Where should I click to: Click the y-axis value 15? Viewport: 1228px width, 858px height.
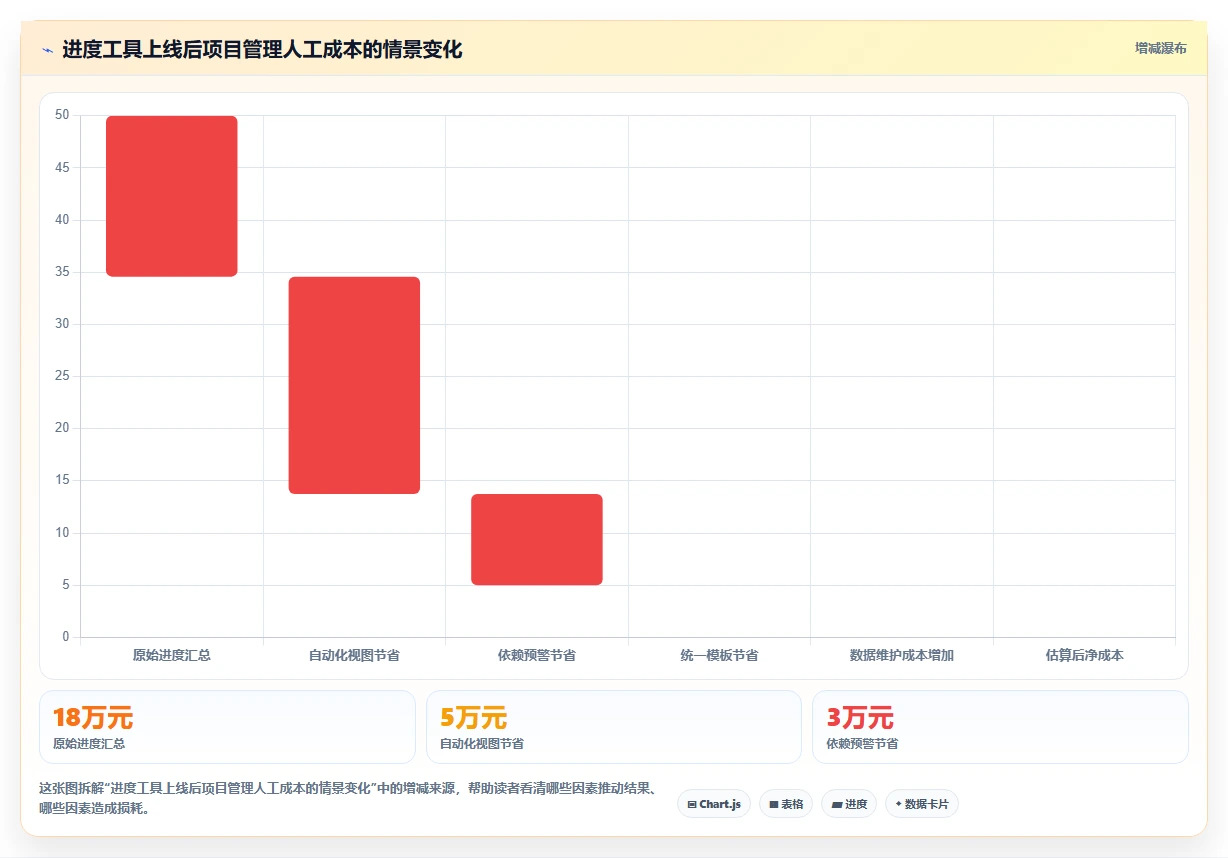coord(62,480)
